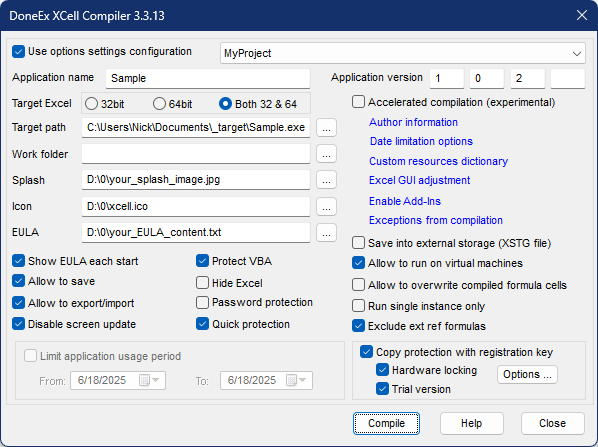Toggle Exclude ext ref formulas checkbox

358,326
